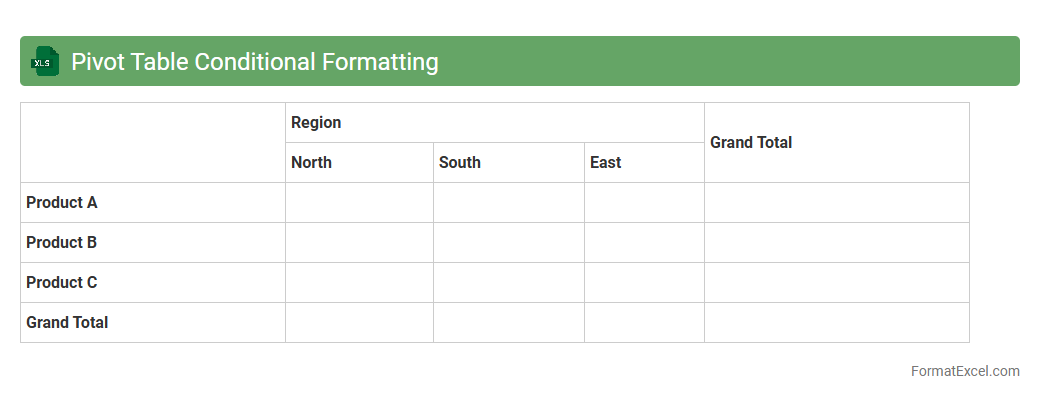Open the FormatExcel.com link
1040x400 pixels.
(x=964, y=371)
